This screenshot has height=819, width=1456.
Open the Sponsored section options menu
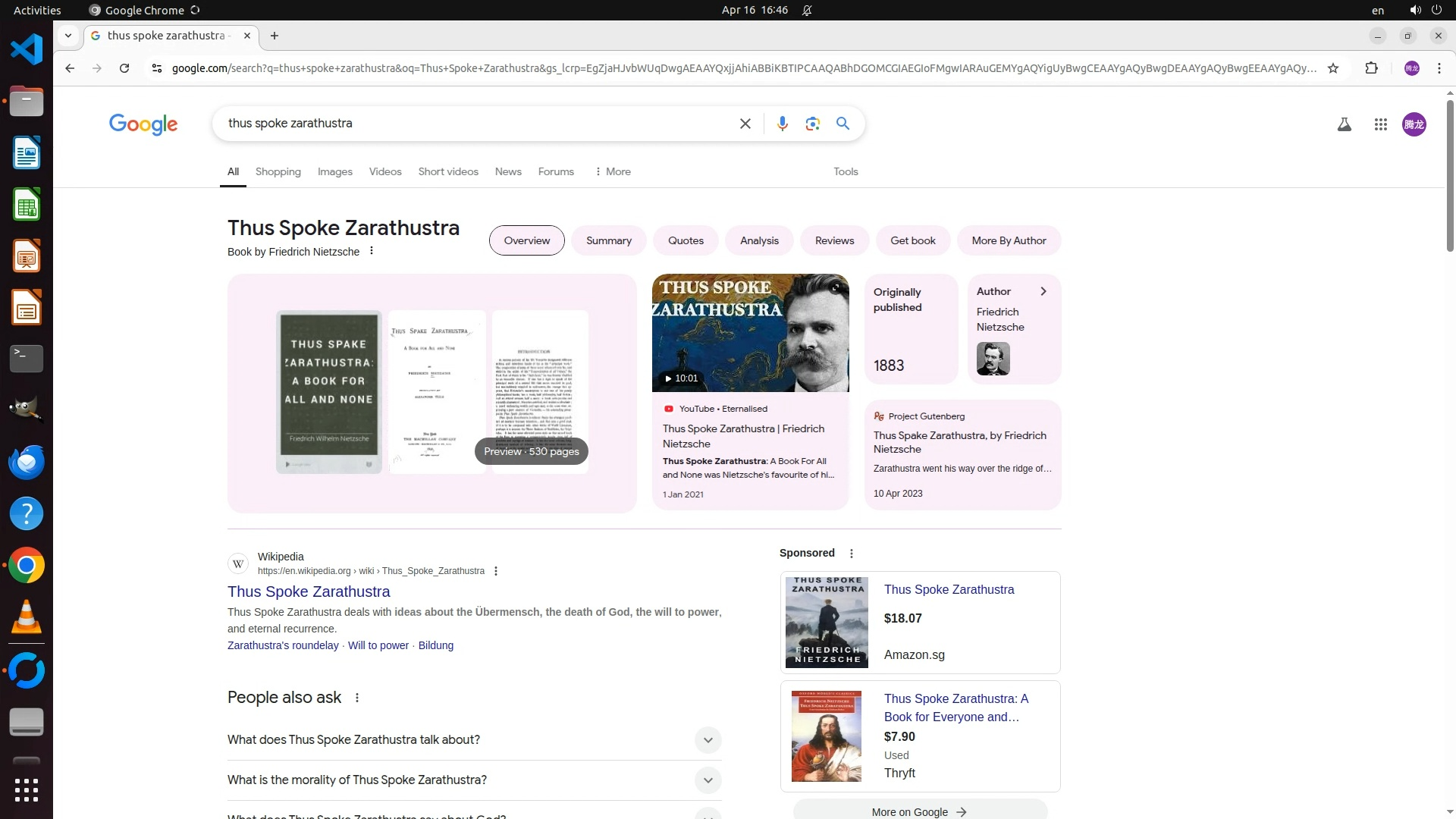click(x=852, y=554)
